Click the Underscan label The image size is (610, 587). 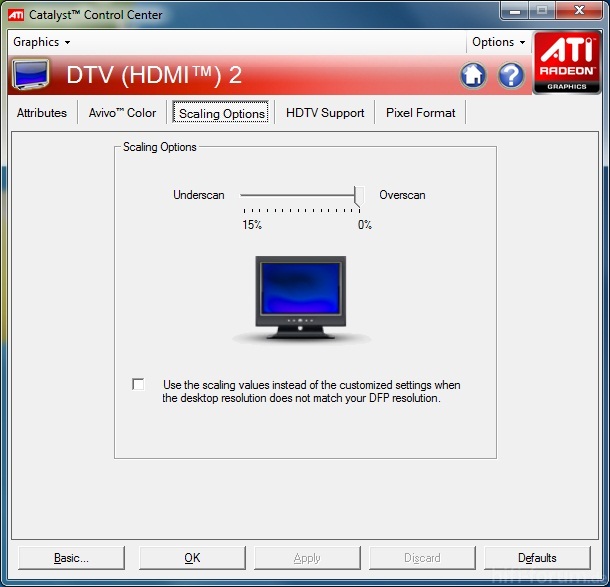198,194
